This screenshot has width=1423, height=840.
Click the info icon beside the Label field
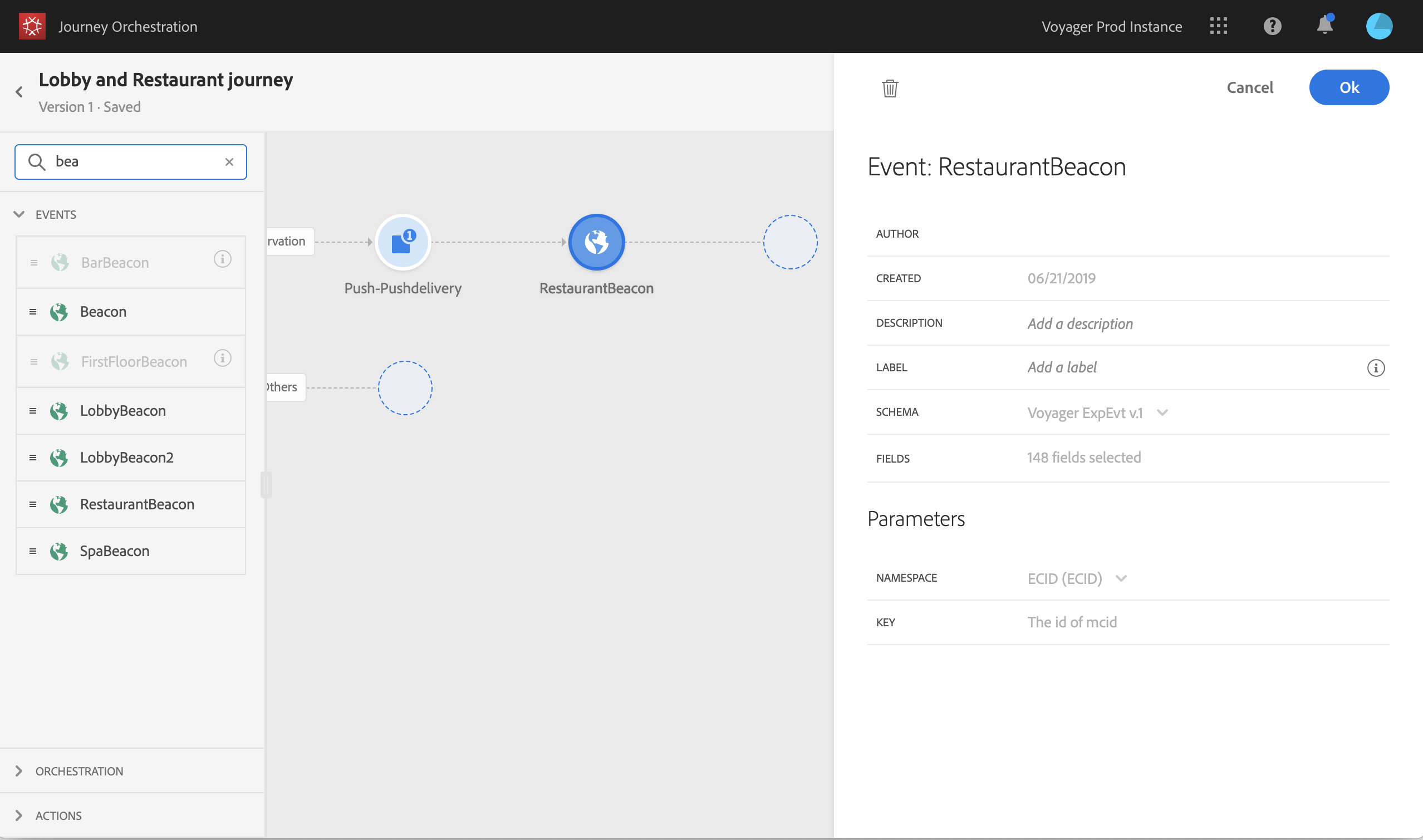[x=1376, y=368]
